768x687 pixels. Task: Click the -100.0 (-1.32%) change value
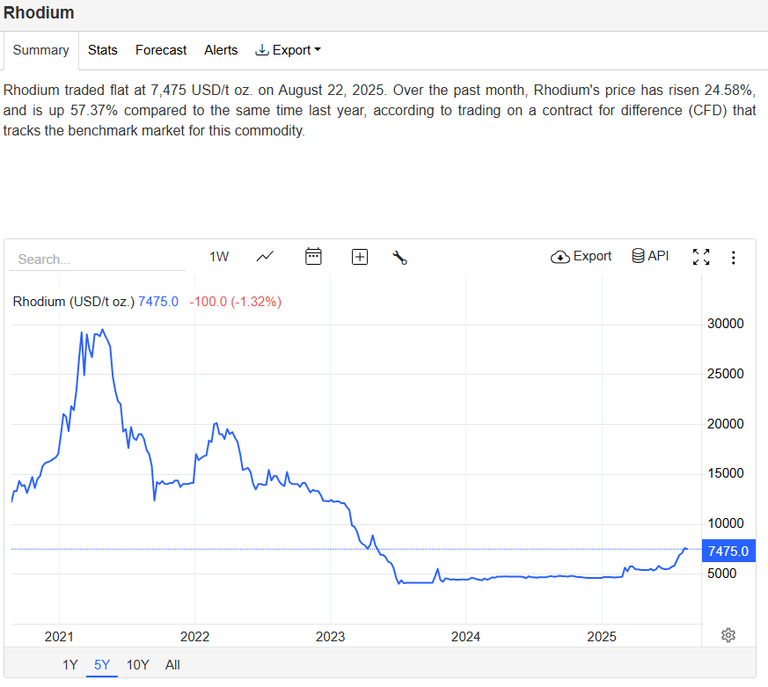(x=236, y=302)
